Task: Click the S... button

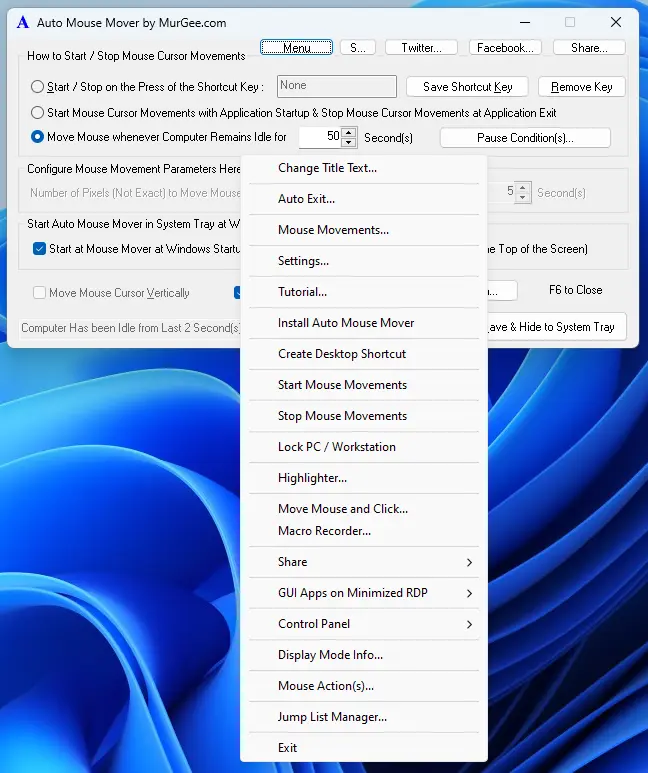Action: [x=358, y=48]
